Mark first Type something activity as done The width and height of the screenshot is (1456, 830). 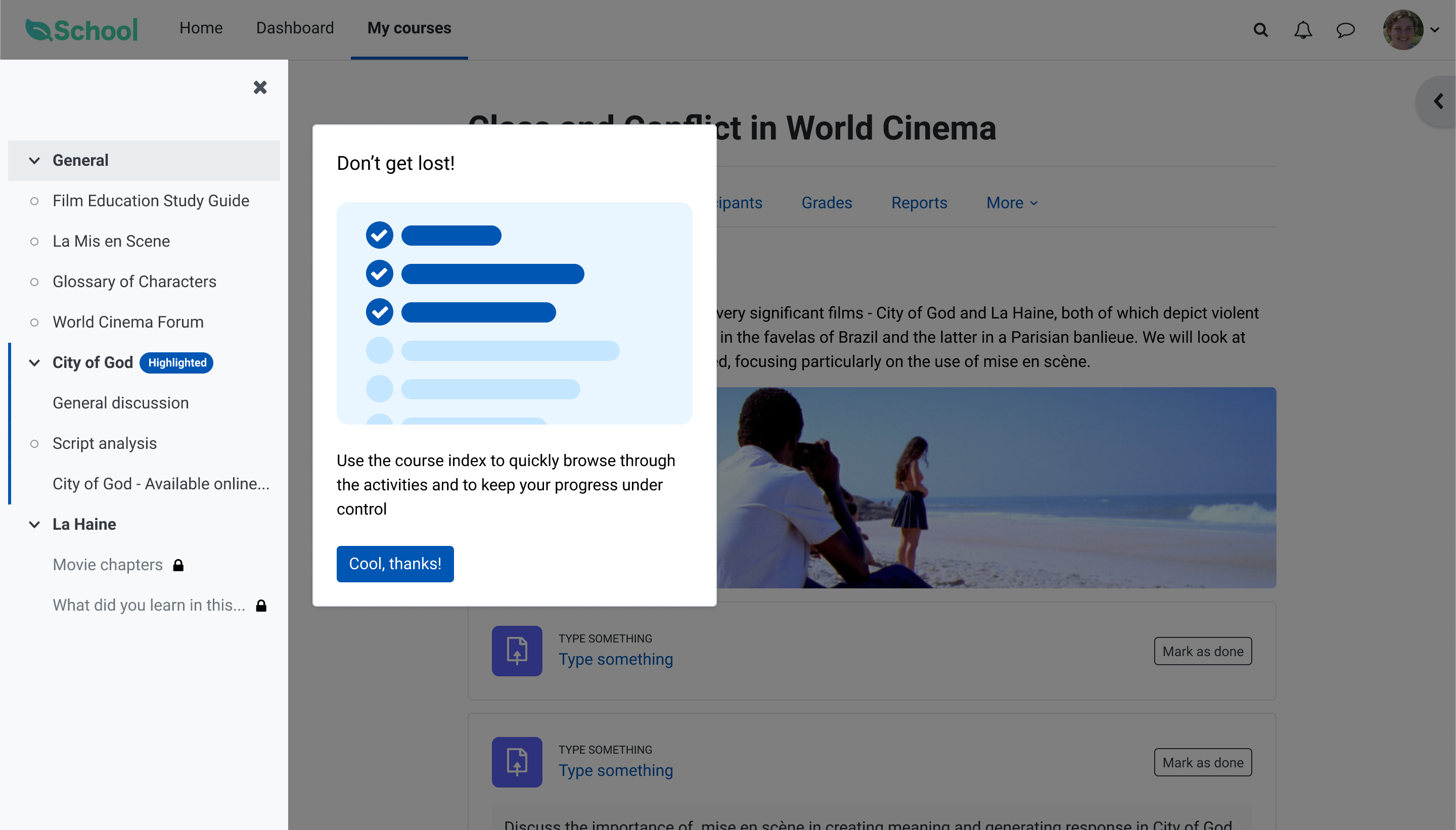[x=1203, y=651]
